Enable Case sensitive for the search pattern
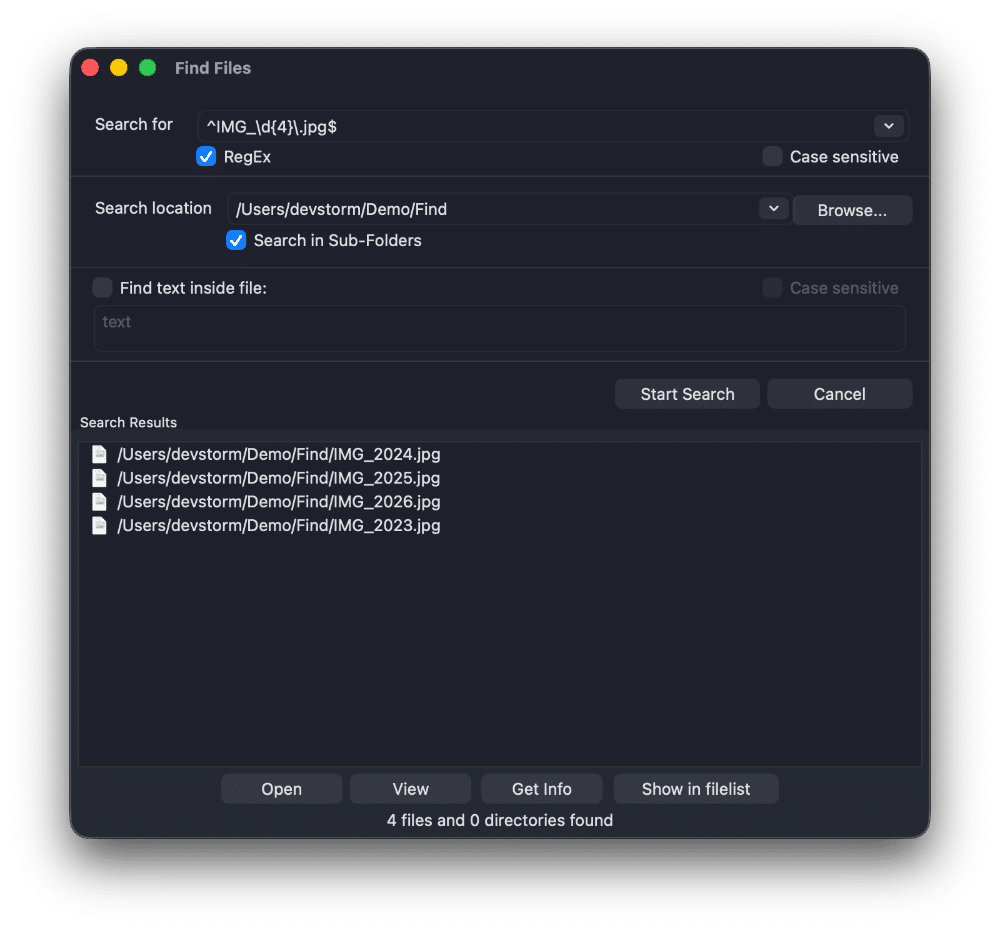The height and width of the screenshot is (931, 1000). click(x=771, y=156)
